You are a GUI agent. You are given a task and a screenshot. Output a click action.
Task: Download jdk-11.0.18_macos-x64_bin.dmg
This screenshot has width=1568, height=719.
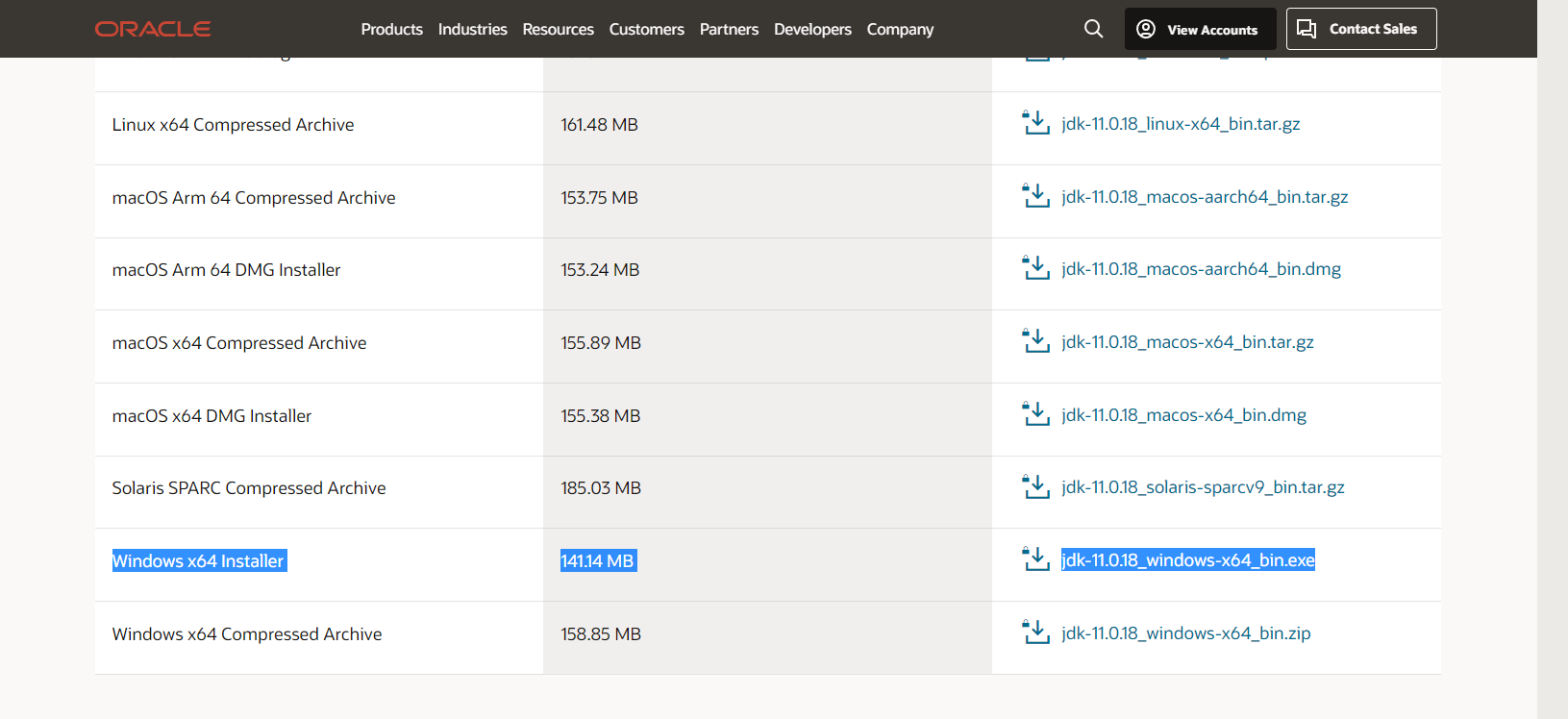[x=1183, y=415]
